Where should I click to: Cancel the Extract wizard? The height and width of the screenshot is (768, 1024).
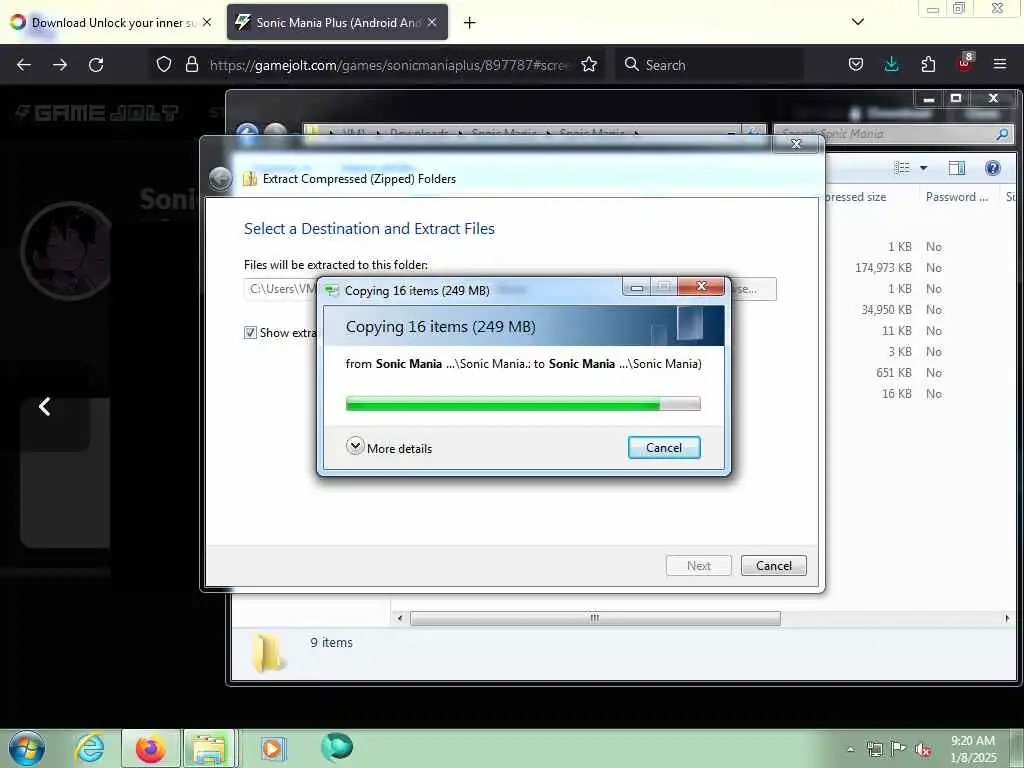(x=774, y=566)
